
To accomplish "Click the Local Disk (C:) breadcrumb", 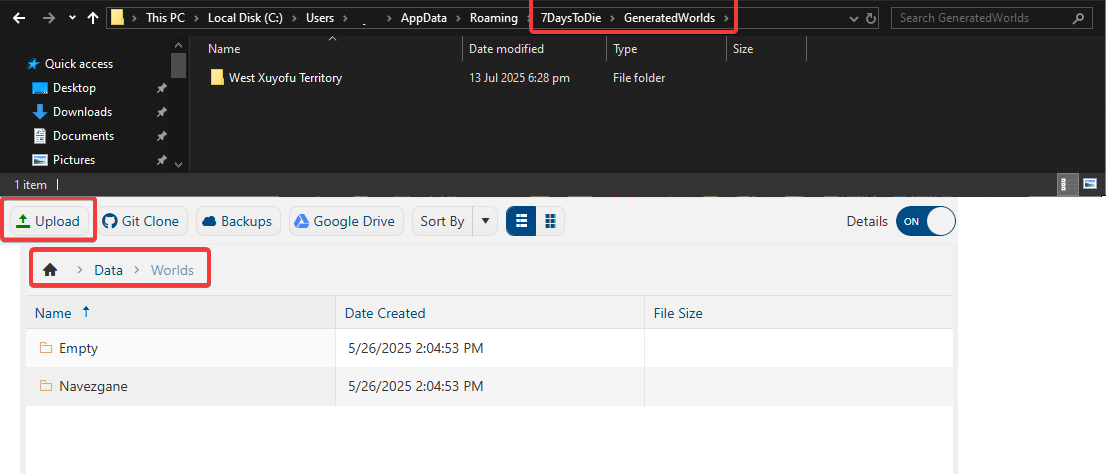I will tap(245, 18).
